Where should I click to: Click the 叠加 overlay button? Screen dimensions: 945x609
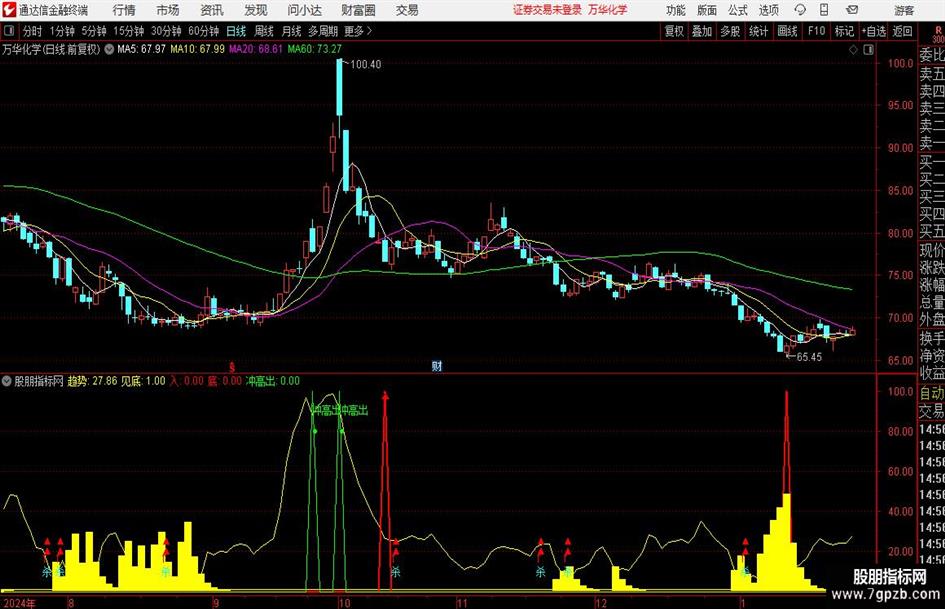[702, 31]
